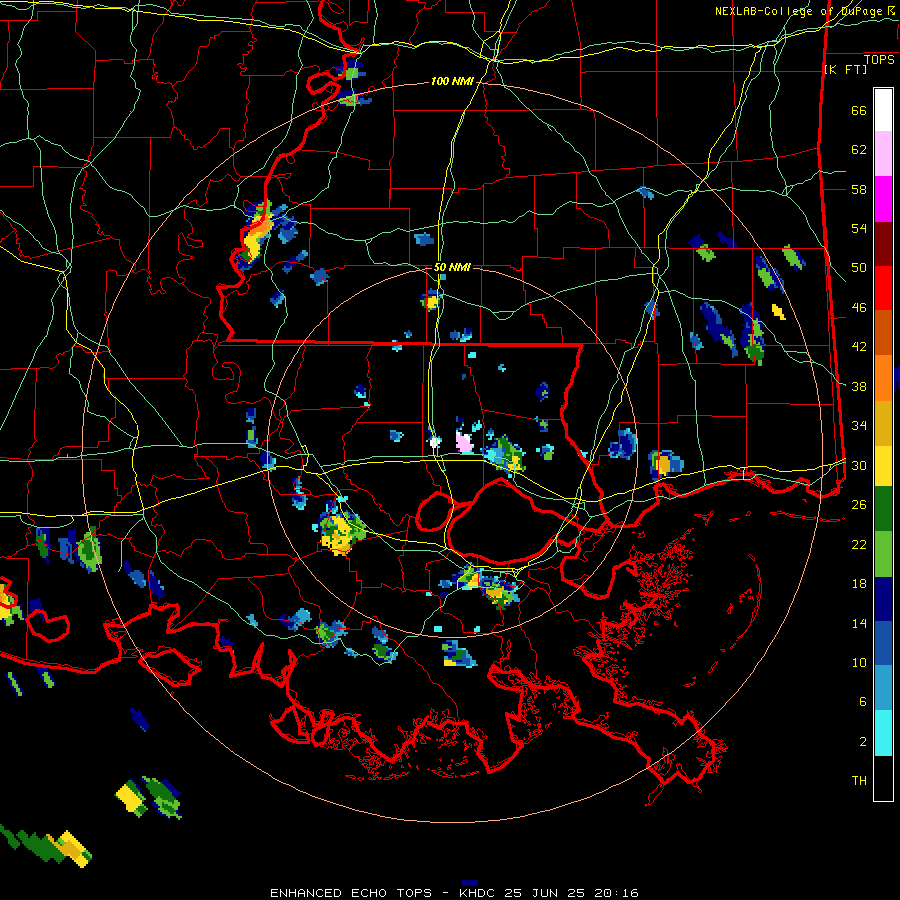Image resolution: width=900 pixels, height=900 pixels.
Task: Click the dark red (maroon) legend swatch
Action: [883, 244]
